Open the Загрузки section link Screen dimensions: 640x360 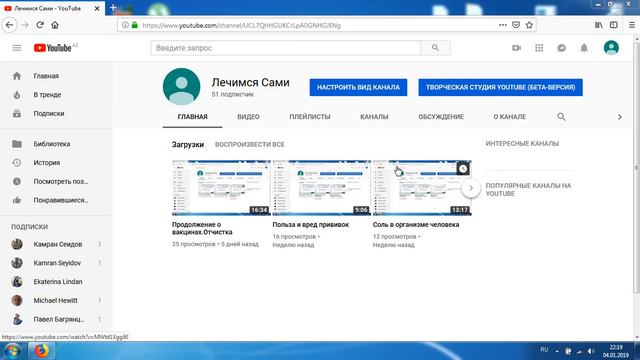tap(188, 144)
